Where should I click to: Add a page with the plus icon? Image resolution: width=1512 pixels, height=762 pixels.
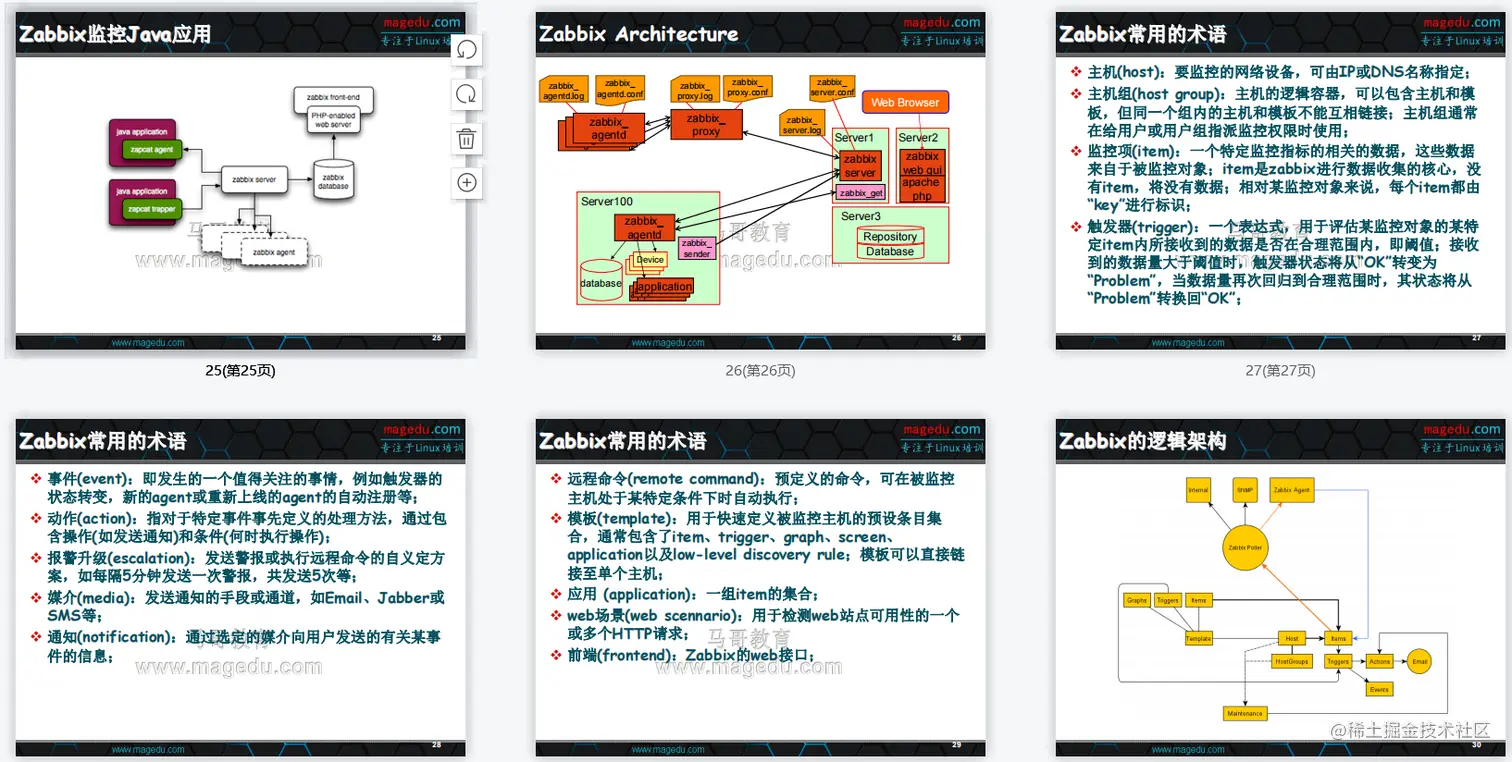pyautogui.click(x=467, y=182)
